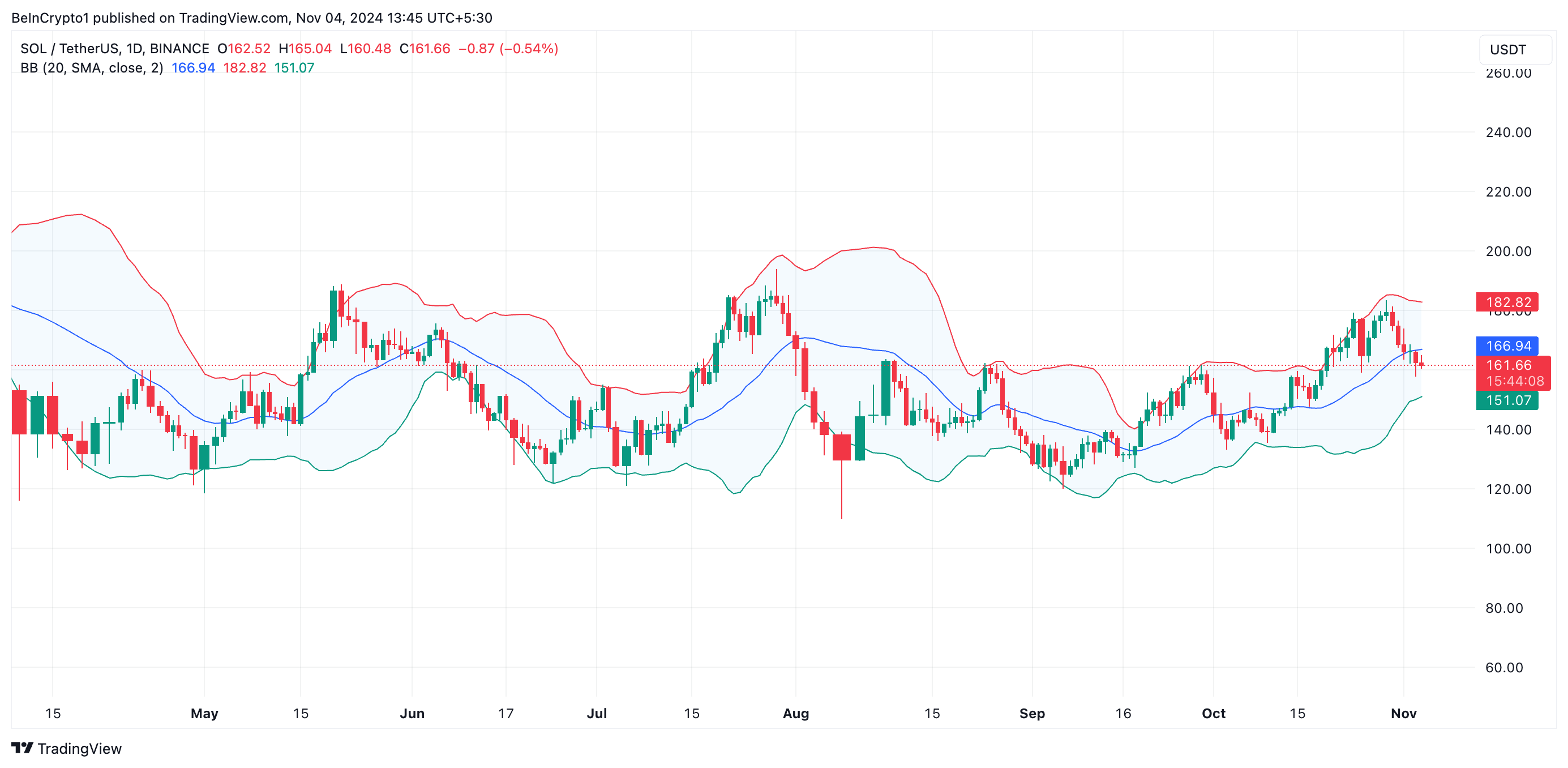Click the BB (20, SMA, close, 2) indicator label
This screenshot has height=768, width=1568.
click(x=92, y=67)
